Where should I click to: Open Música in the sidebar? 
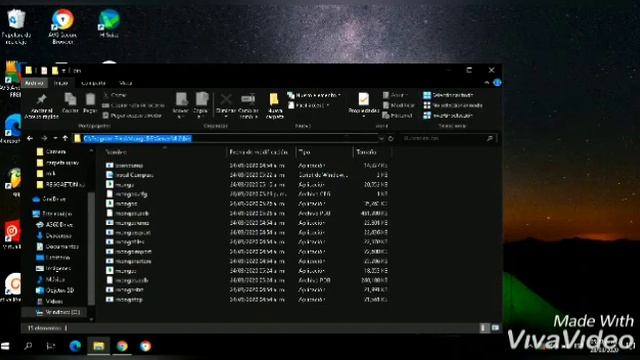click(54, 280)
